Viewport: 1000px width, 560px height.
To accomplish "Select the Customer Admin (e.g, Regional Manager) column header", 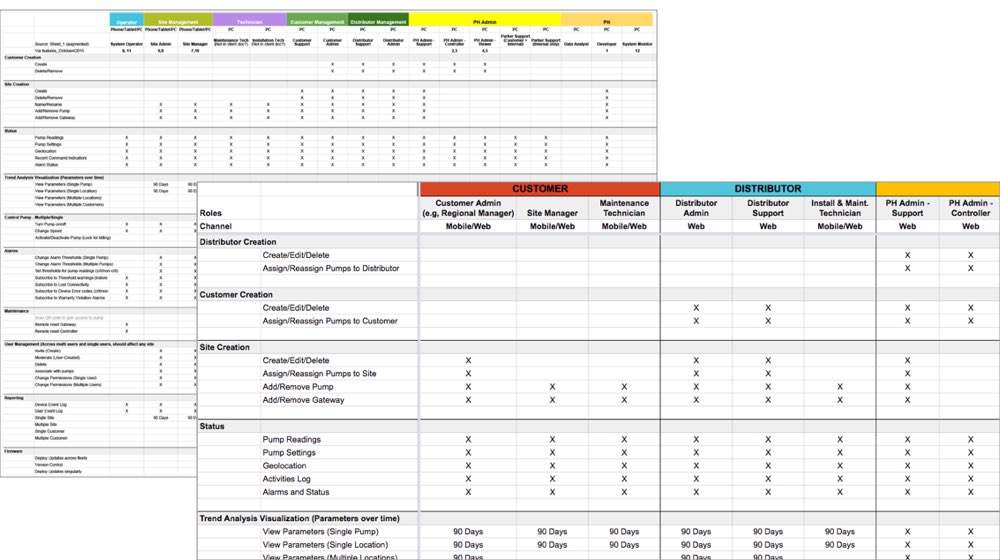I will point(468,208).
